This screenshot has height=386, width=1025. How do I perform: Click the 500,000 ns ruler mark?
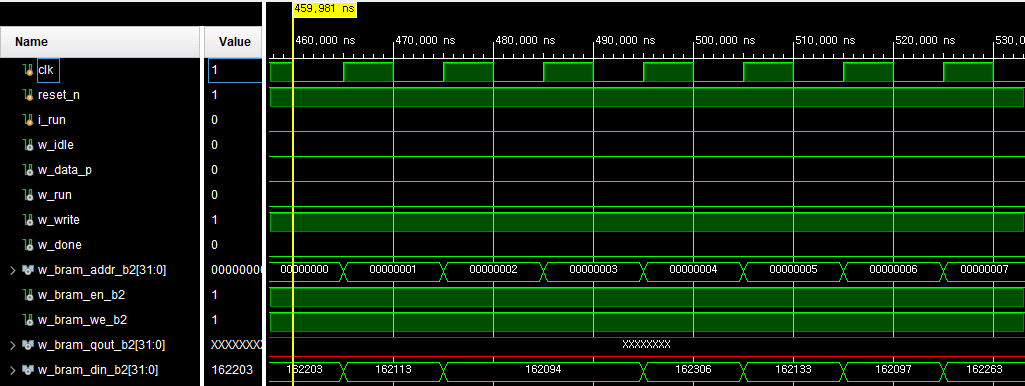[725, 41]
